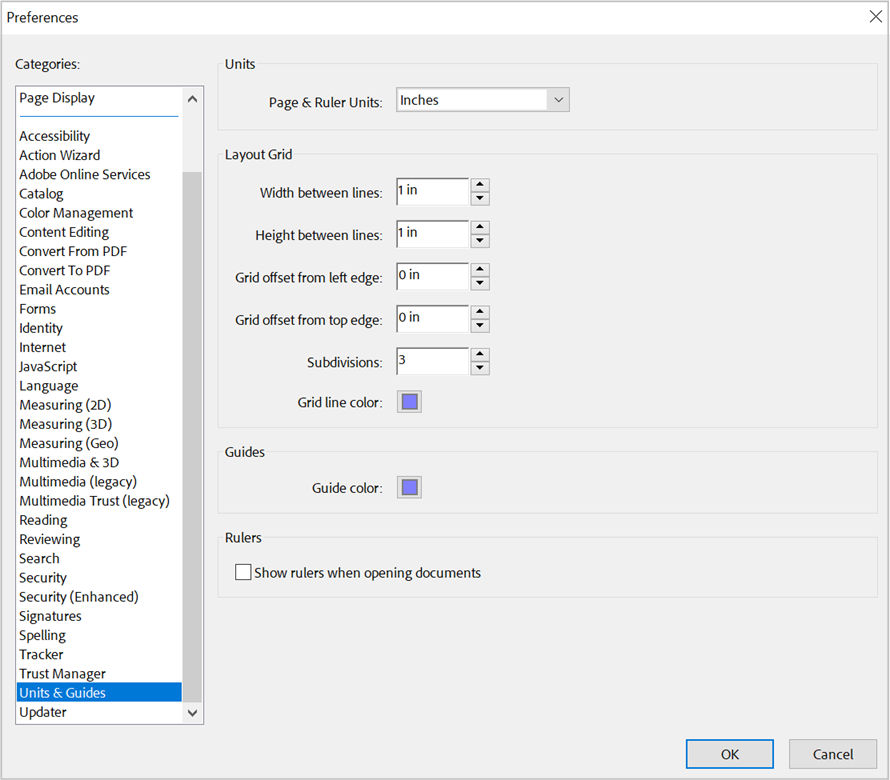Change the Guide color swatch
890x780 pixels.
click(409, 488)
